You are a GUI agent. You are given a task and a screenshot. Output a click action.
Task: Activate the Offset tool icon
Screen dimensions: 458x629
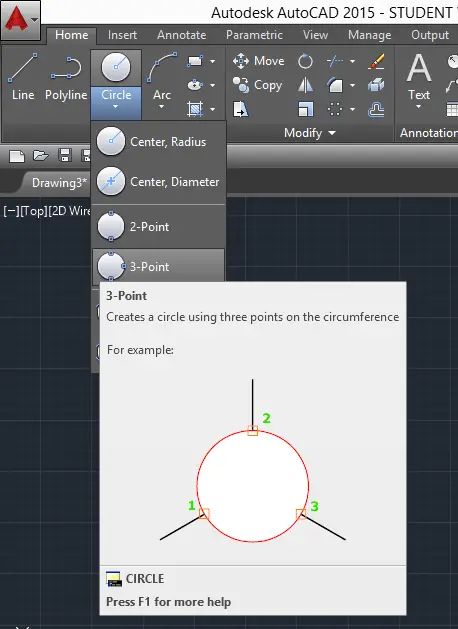(376, 109)
